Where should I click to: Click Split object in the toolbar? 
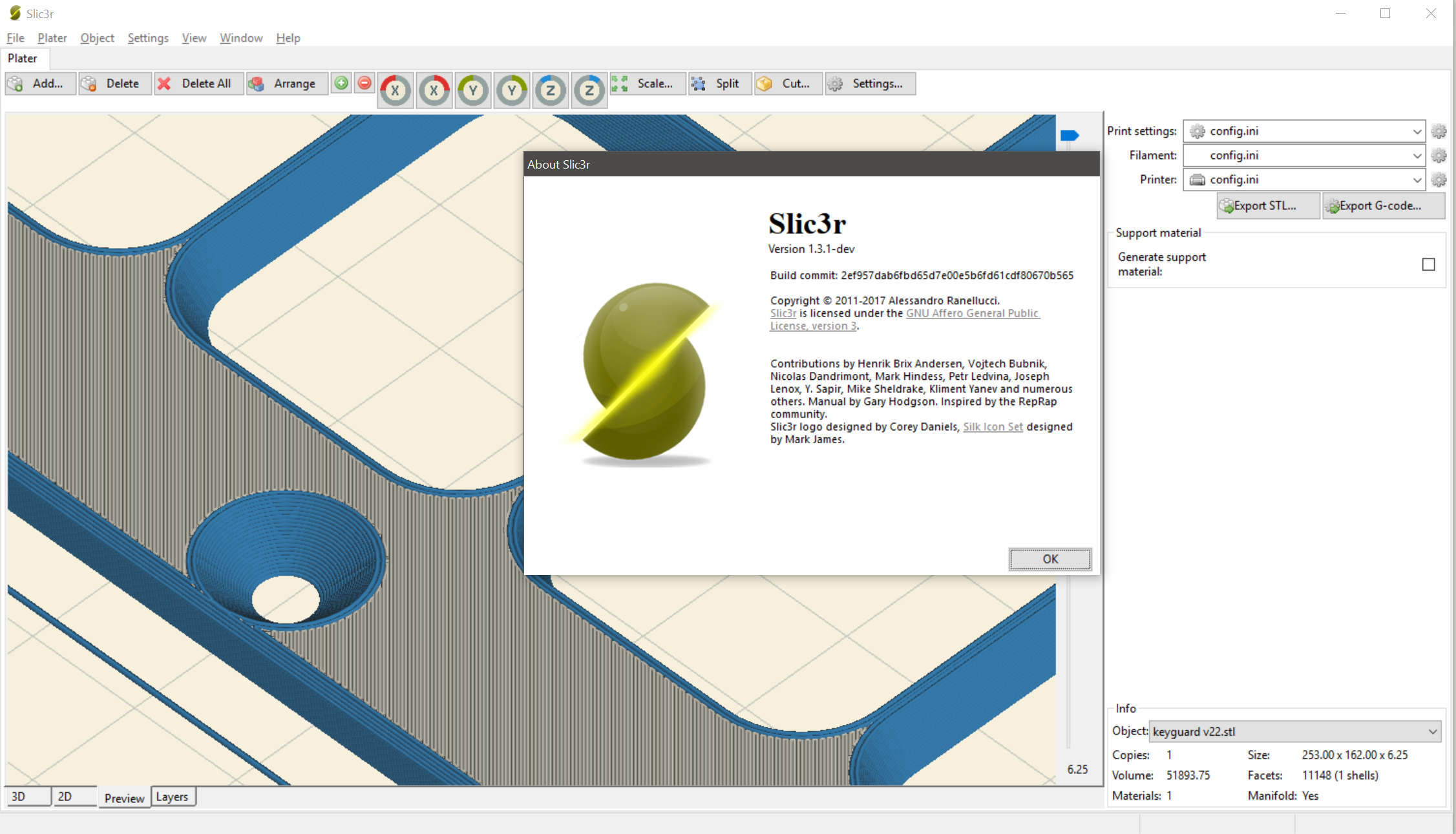(x=719, y=83)
